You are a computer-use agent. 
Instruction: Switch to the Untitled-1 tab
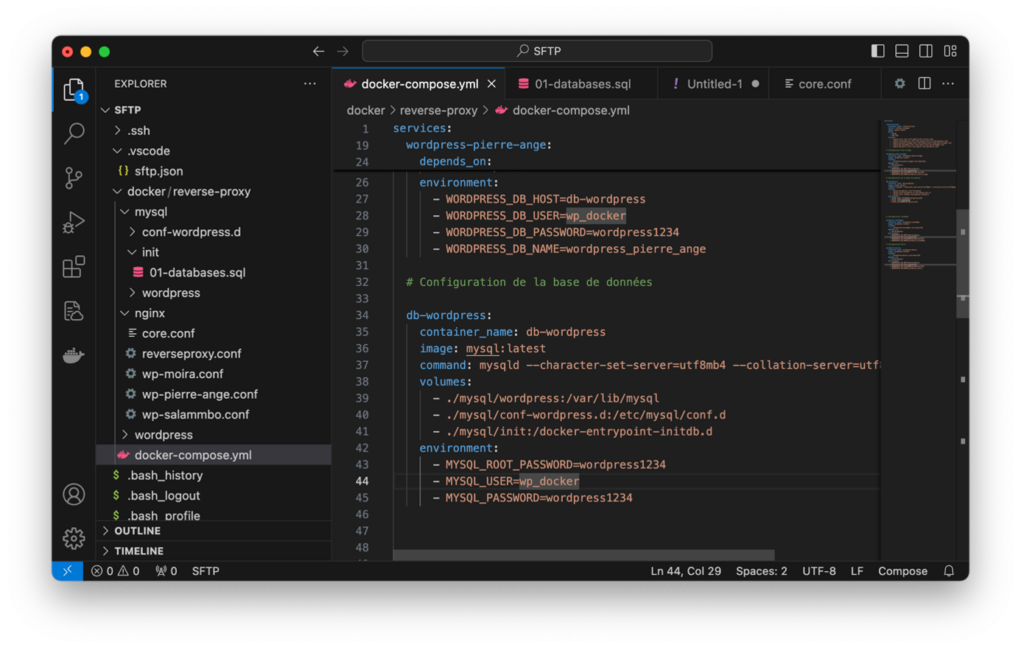click(714, 84)
